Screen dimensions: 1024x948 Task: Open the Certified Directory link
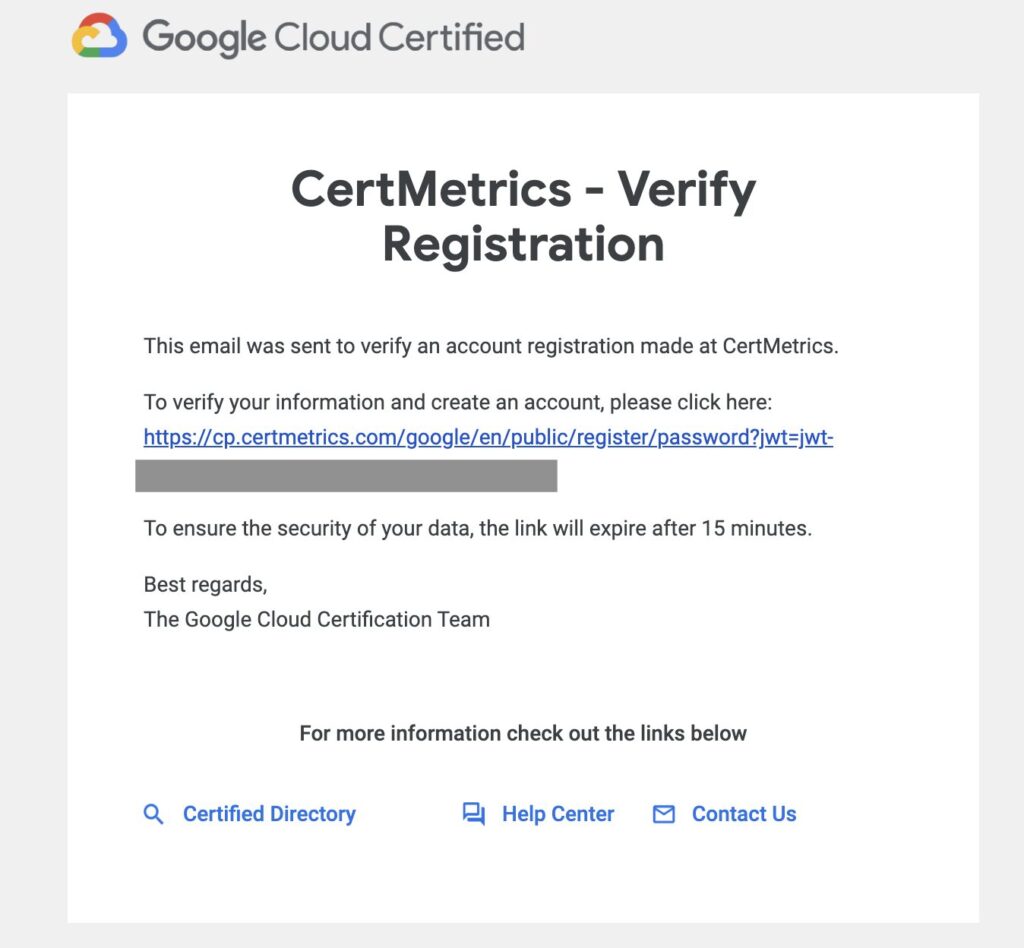[x=269, y=814]
